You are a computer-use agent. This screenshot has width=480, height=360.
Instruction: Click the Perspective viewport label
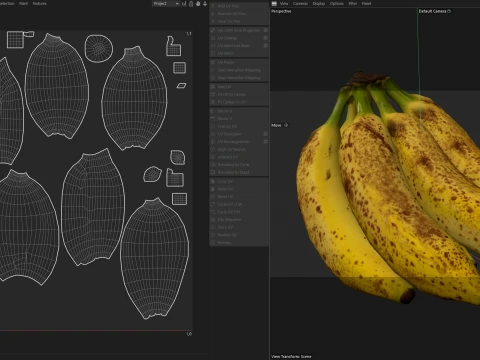click(x=281, y=11)
